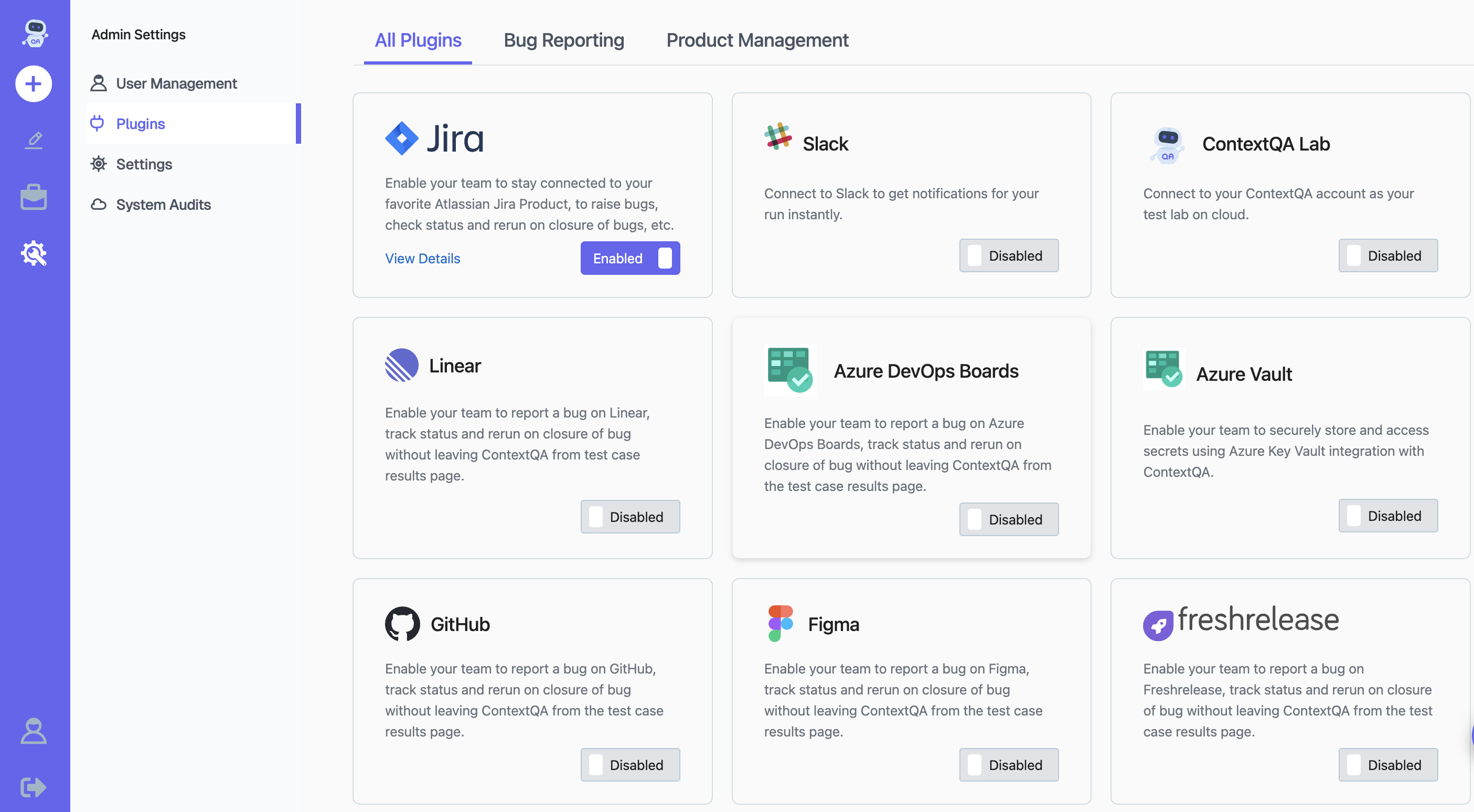This screenshot has height=812, width=1474.
Task: Switch to the Product Management tab
Action: pos(757,40)
